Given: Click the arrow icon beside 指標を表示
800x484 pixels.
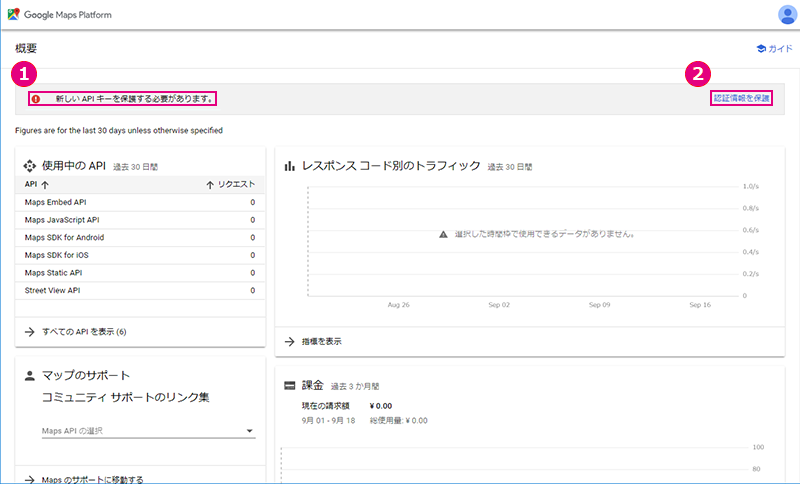Looking at the screenshot, I should pos(290,342).
